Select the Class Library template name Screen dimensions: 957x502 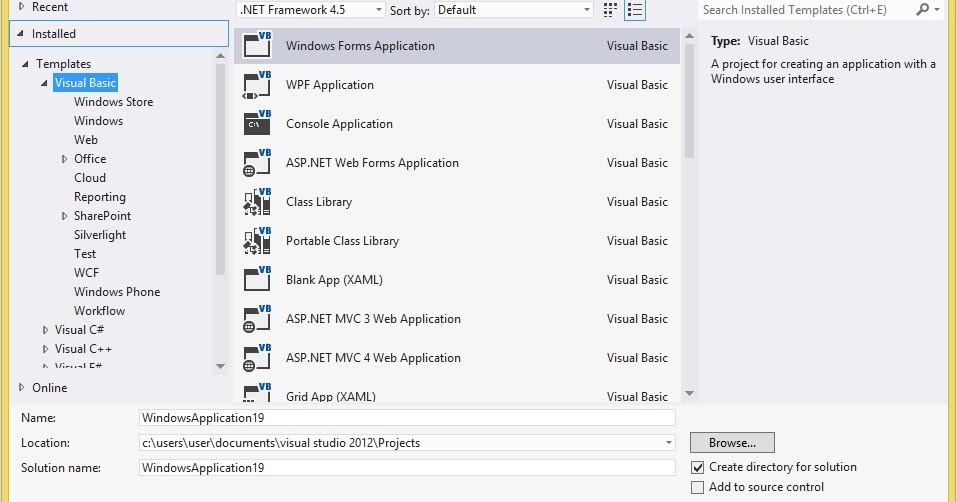(319, 202)
